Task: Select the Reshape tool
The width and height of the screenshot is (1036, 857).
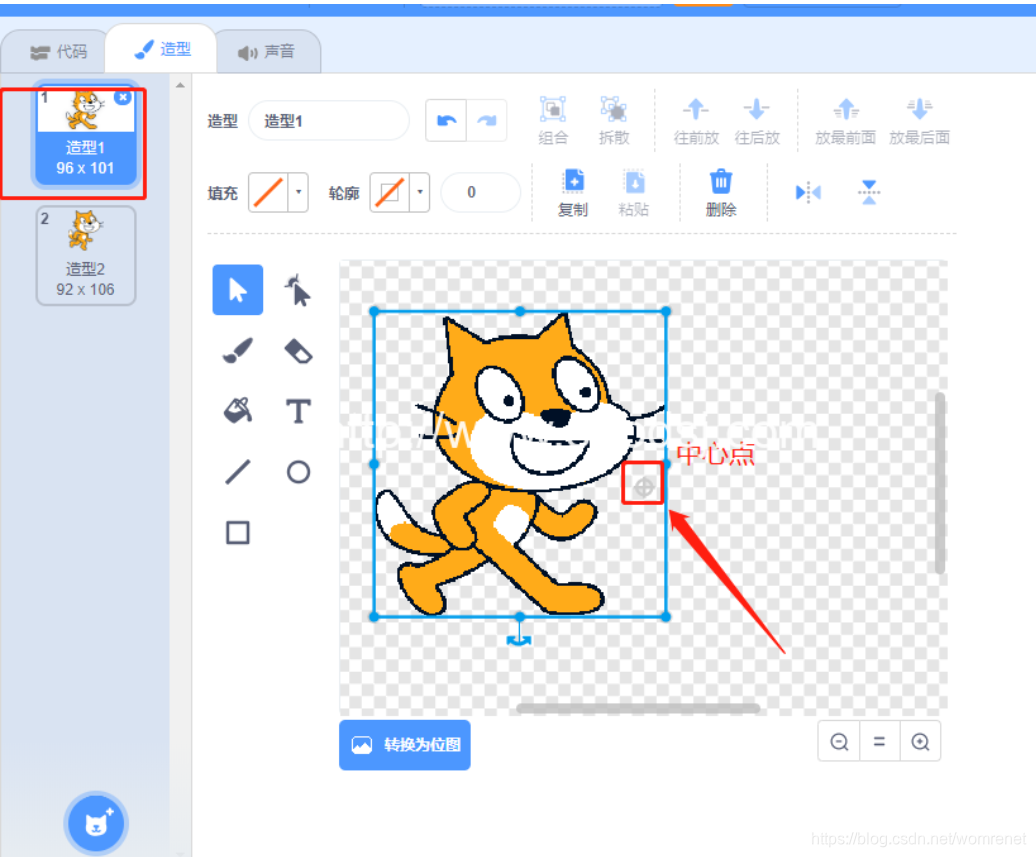Action: coord(298,290)
